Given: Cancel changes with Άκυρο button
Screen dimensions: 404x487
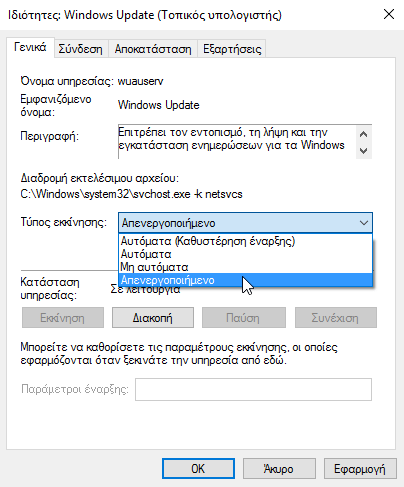Looking at the screenshot, I should (279, 469).
